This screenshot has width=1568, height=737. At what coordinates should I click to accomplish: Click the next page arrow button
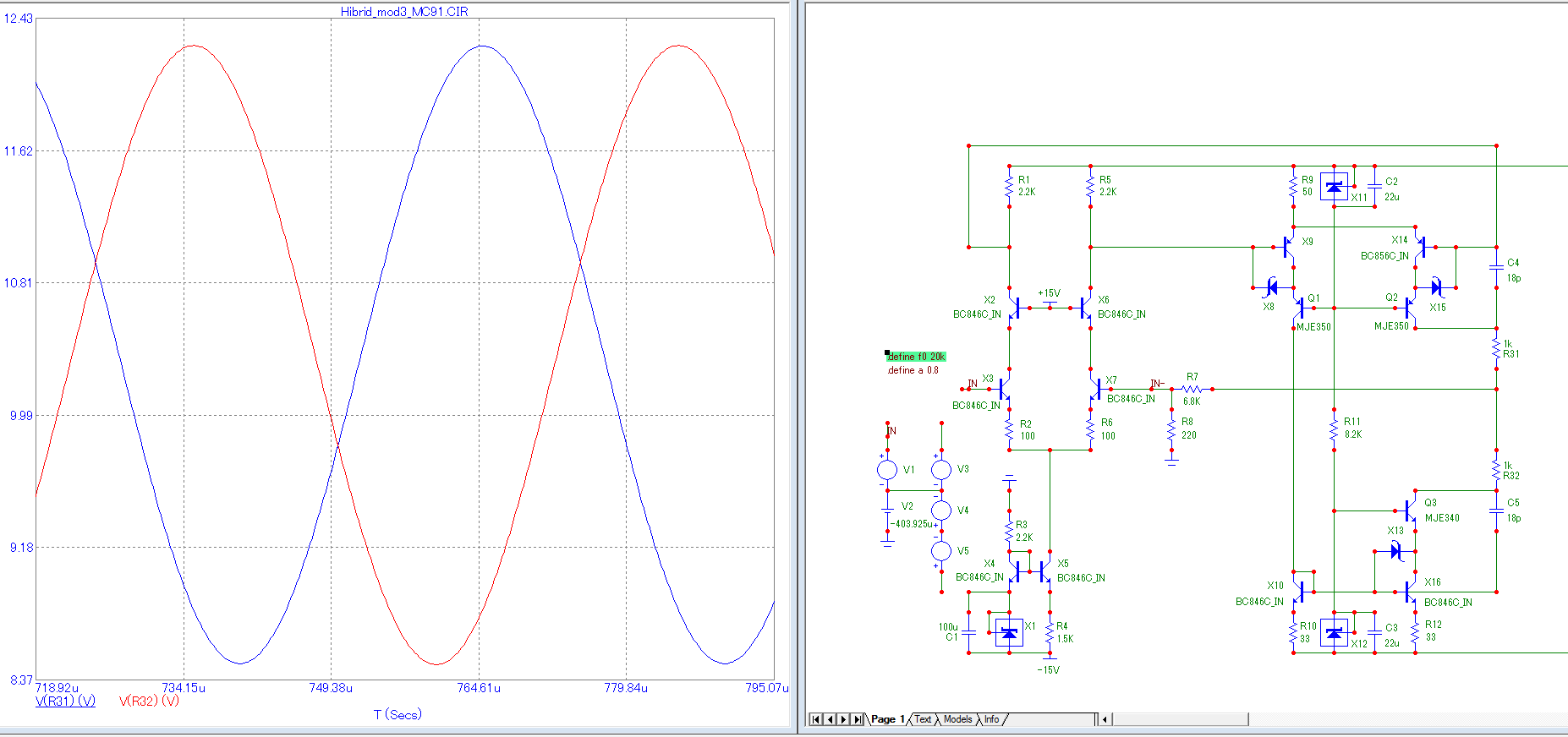[843, 719]
